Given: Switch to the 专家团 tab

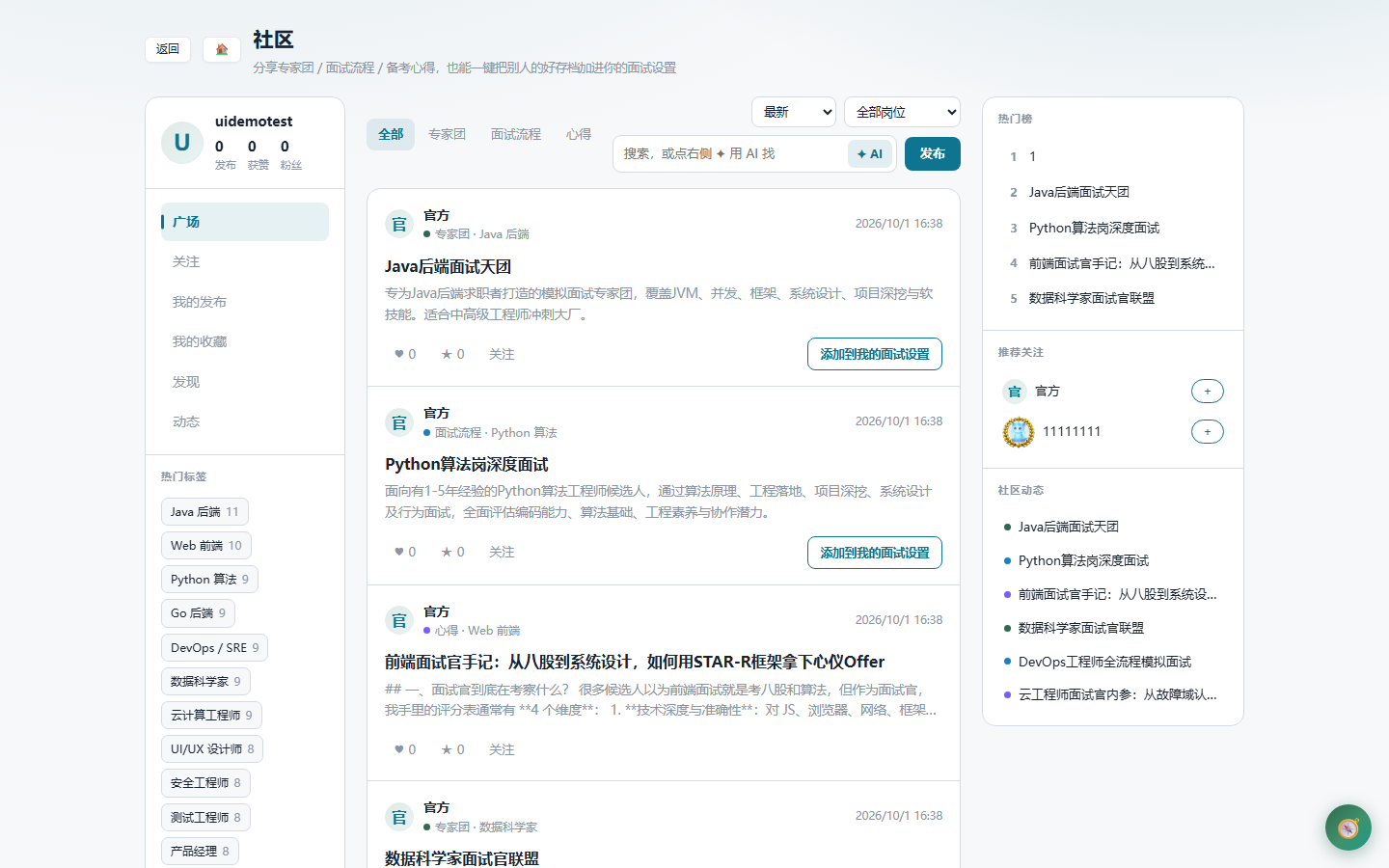Looking at the screenshot, I should click(x=447, y=134).
